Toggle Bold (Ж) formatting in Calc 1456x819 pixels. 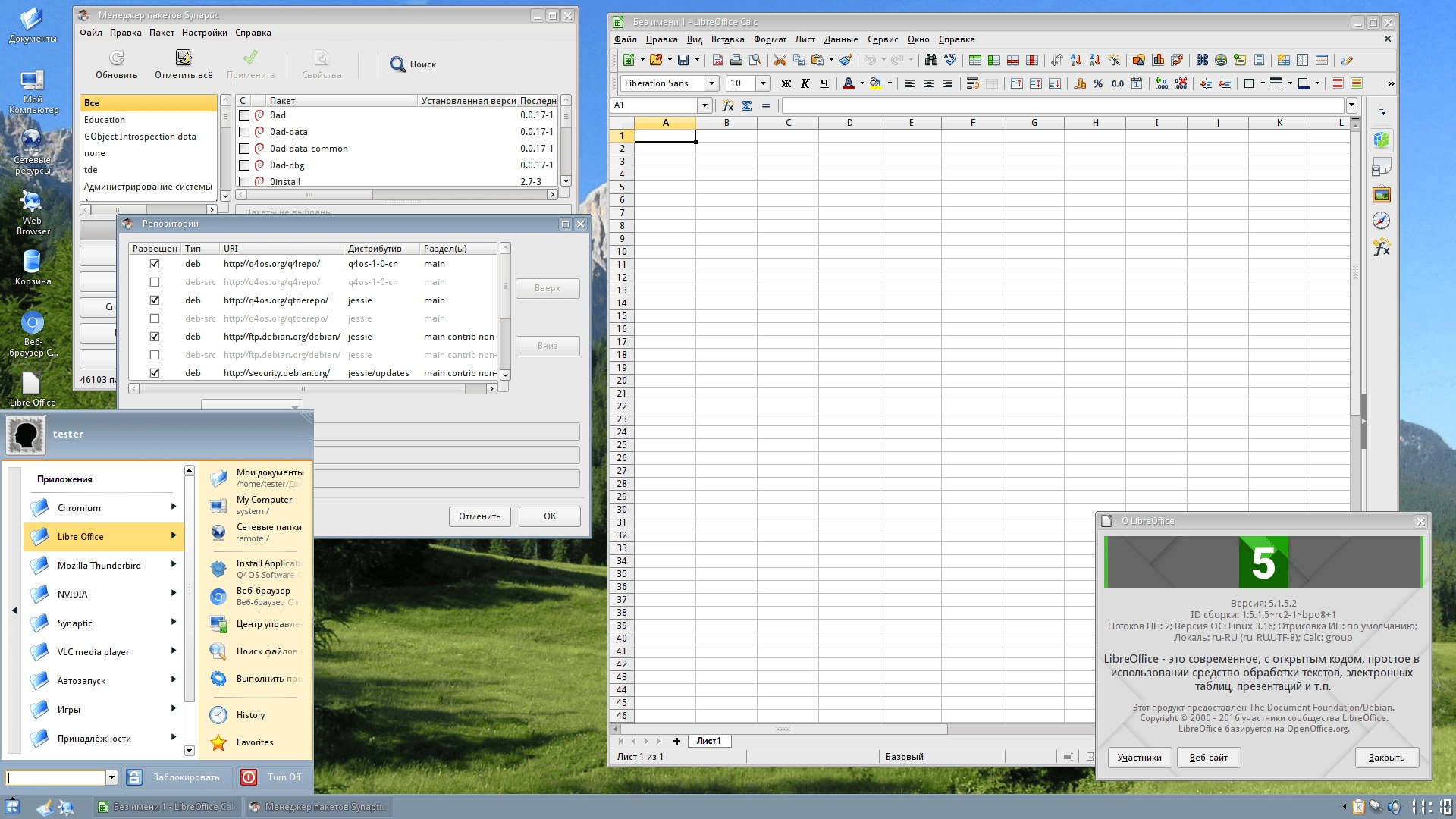point(786,83)
